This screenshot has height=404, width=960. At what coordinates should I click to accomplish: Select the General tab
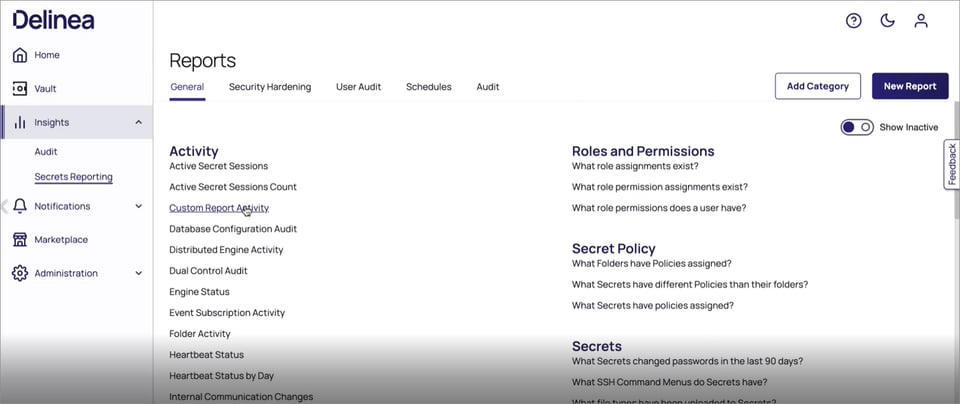[x=187, y=87]
